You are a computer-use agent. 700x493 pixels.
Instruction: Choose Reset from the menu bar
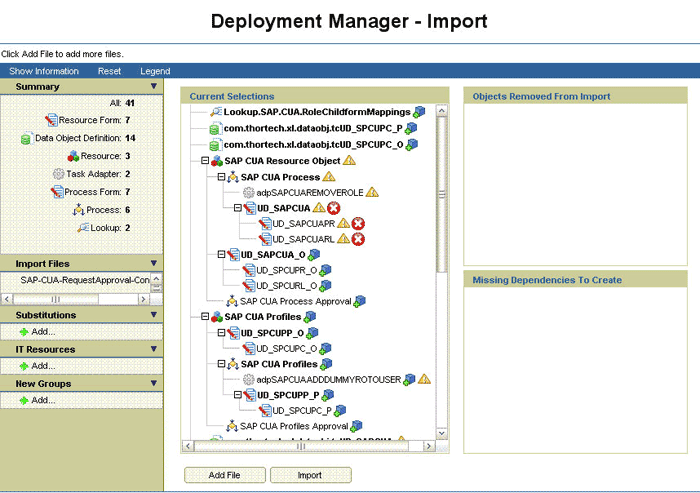109,71
